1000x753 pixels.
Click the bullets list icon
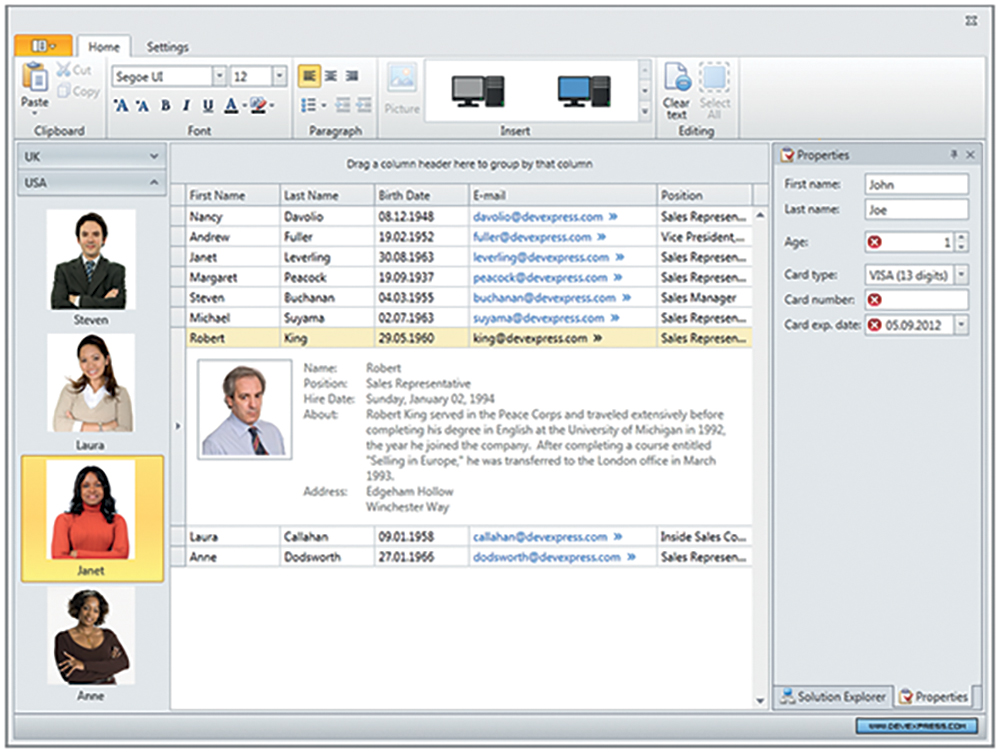(309, 105)
